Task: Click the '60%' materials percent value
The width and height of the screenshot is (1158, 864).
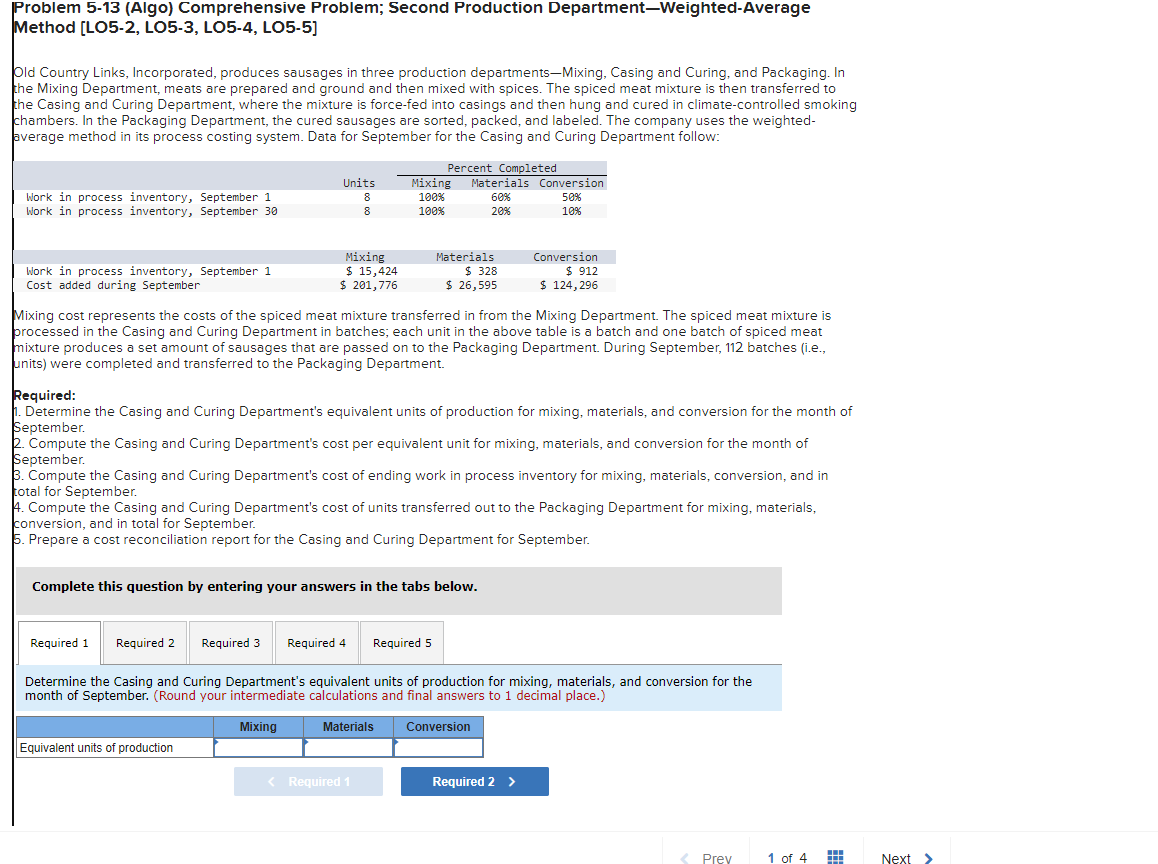Action: (x=501, y=197)
